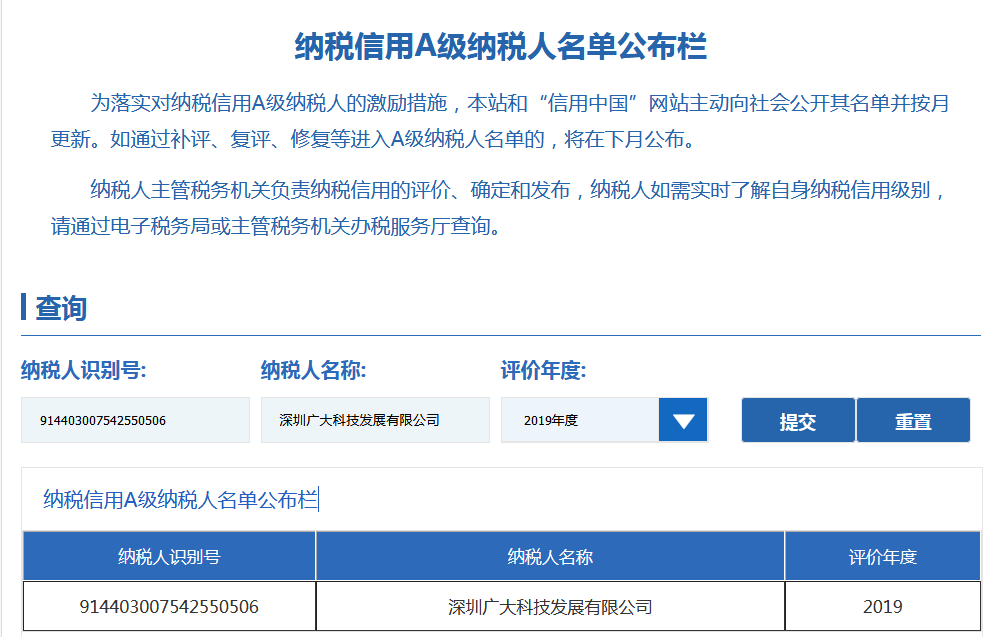Click the 纳税人识别号: form label
Viewport: 983px width, 637px height.
click(83, 371)
